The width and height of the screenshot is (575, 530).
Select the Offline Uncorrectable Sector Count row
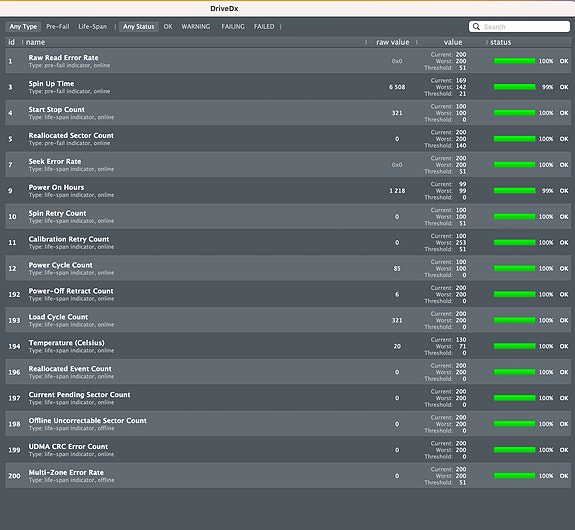[288, 424]
